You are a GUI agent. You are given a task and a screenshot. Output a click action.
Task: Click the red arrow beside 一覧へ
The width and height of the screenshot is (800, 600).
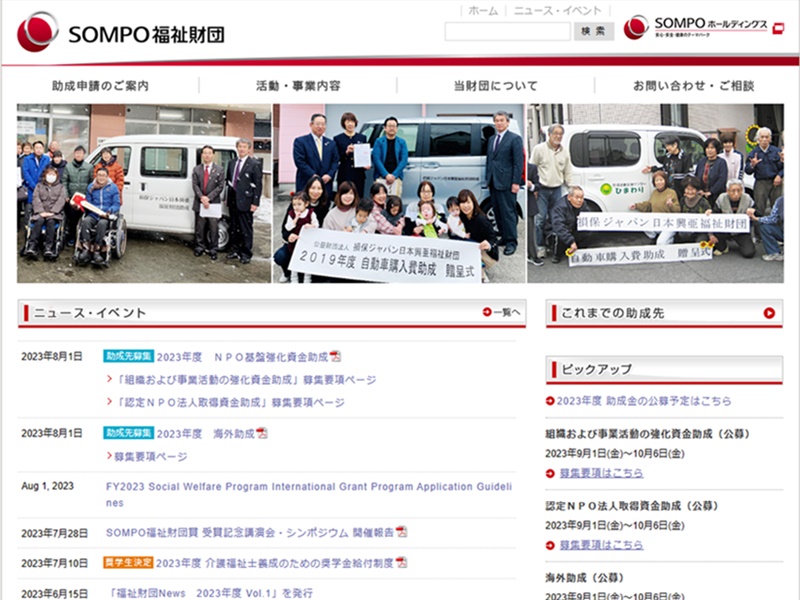487,312
